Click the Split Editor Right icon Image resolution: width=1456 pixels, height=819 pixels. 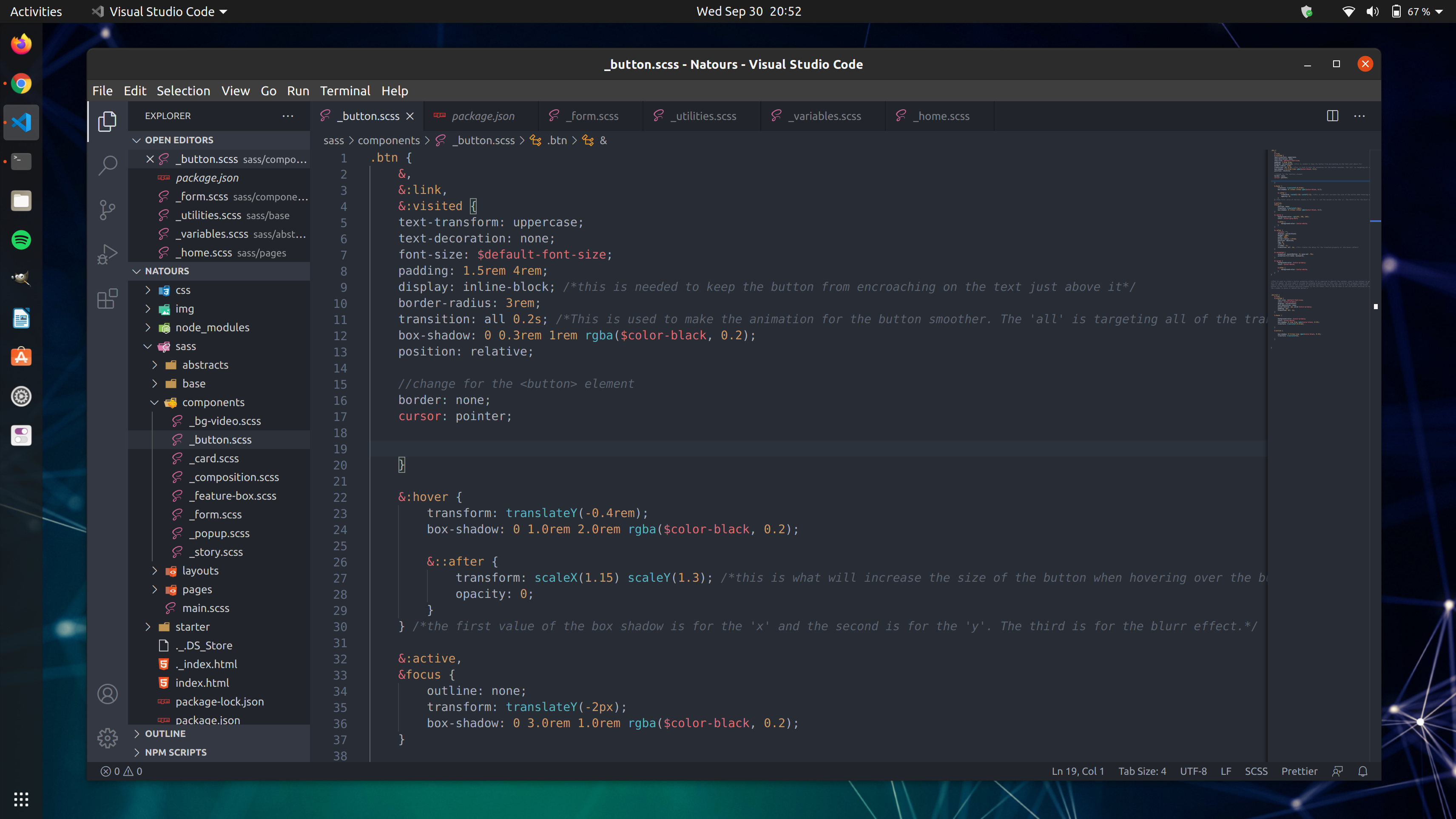1332,116
